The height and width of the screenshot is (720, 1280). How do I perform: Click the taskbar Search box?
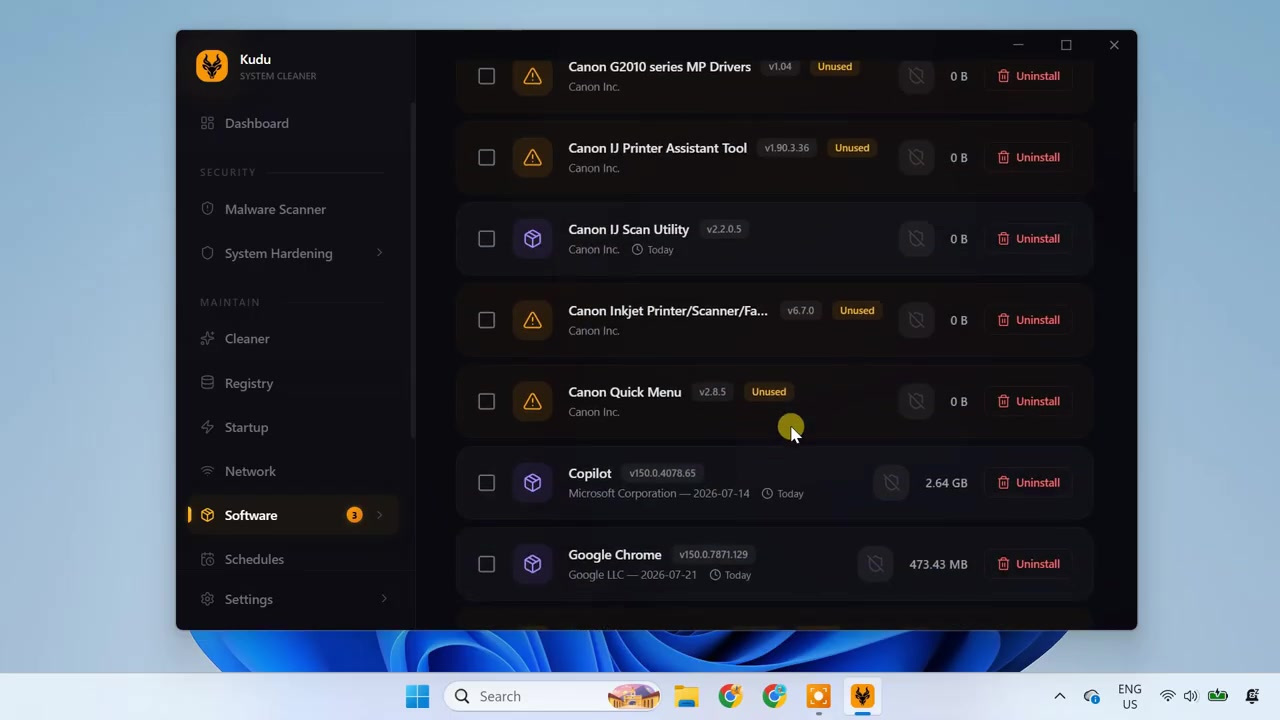(x=553, y=696)
